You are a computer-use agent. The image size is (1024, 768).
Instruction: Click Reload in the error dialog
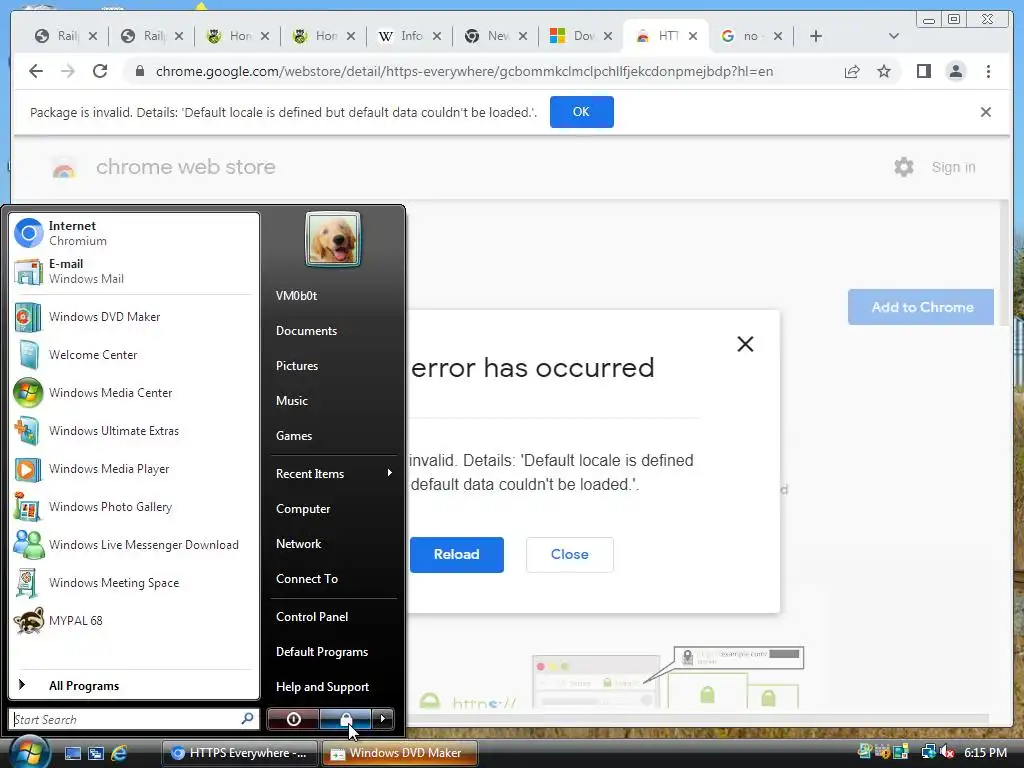456,554
